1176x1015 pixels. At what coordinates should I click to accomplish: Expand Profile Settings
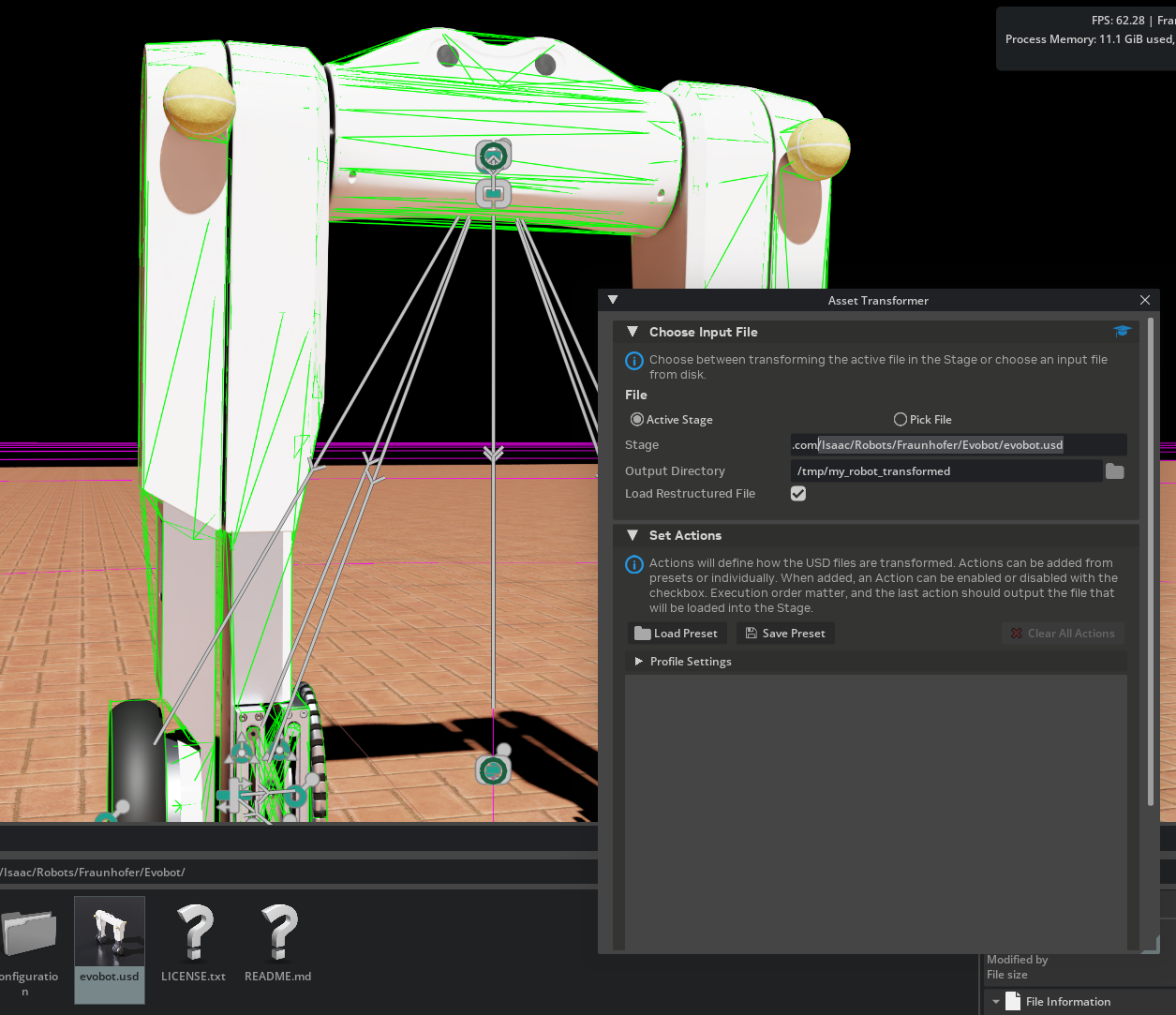pos(639,662)
